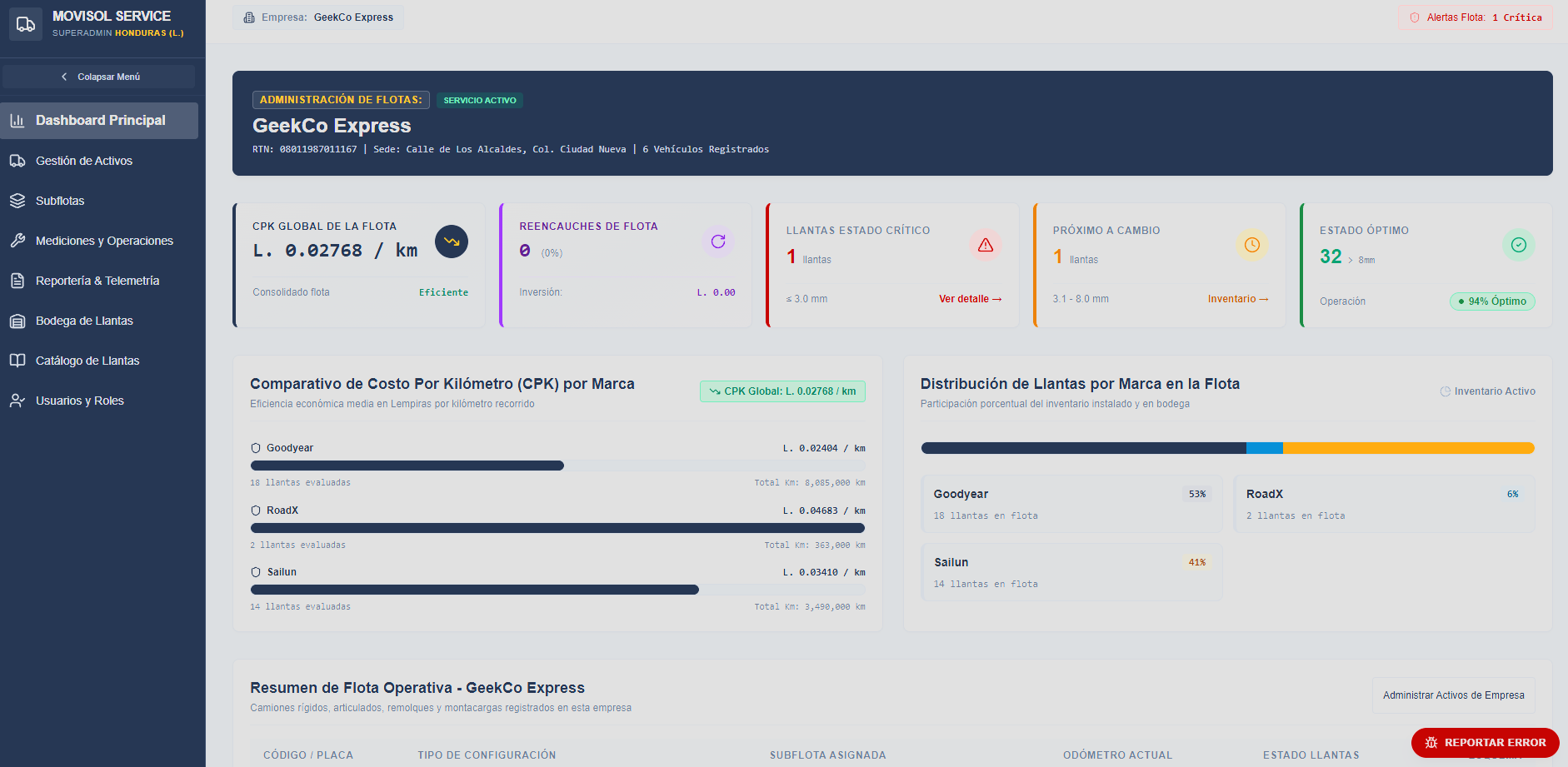The height and width of the screenshot is (767, 1568).
Task: Click the Usuarios y Roles user icon
Action: coord(17,401)
